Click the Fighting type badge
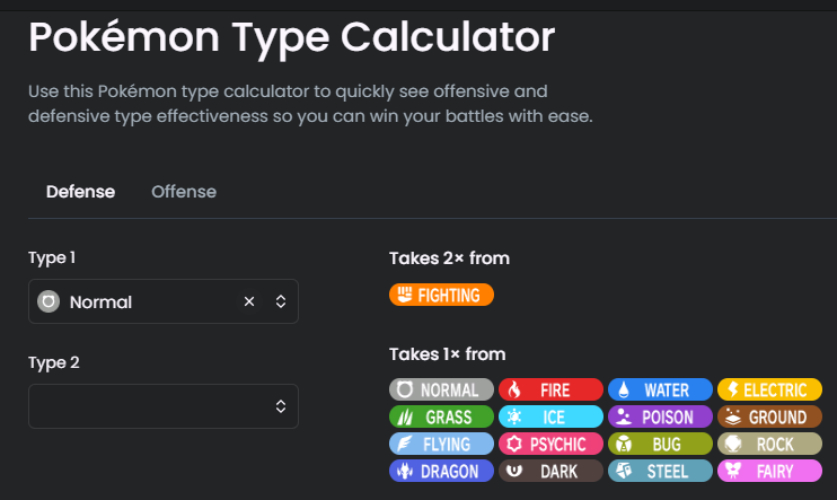 [441, 295]
